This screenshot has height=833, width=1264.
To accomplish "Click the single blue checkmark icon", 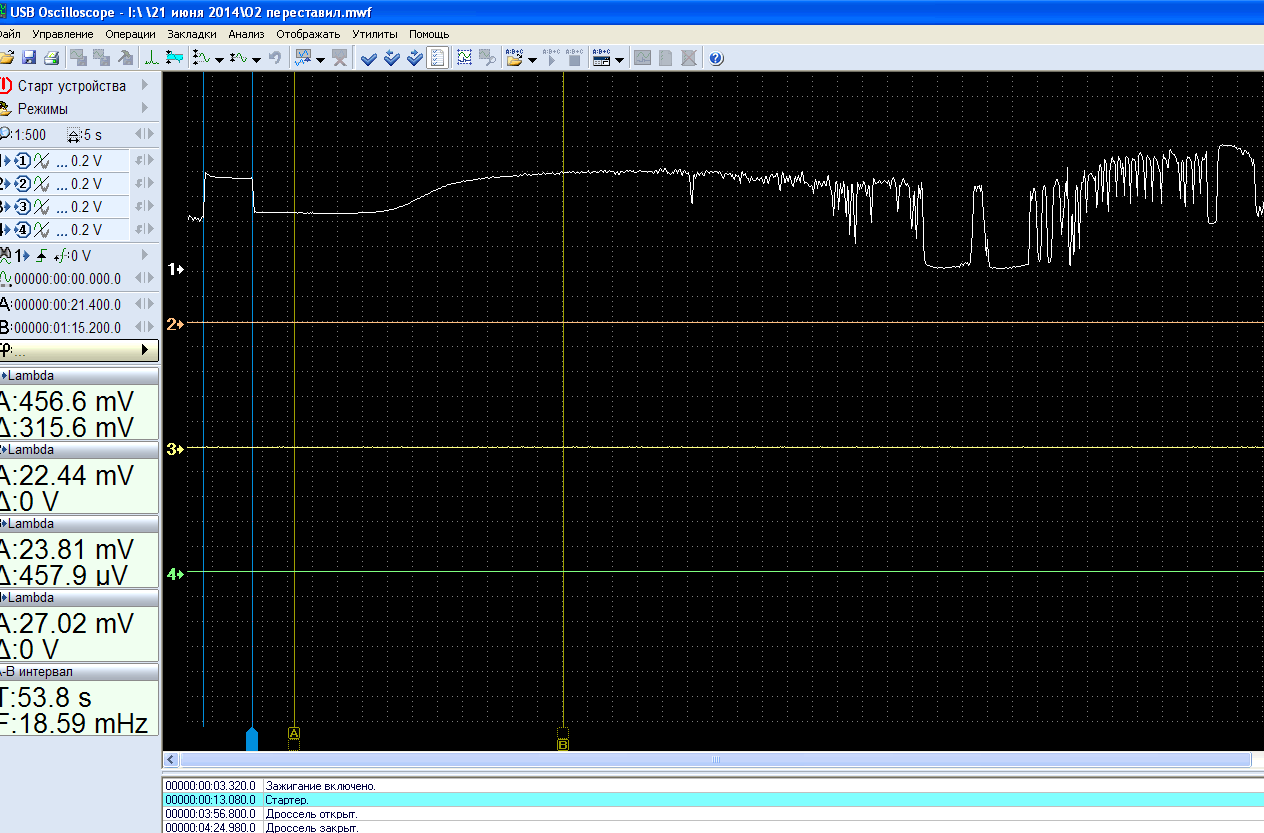I will point(368,58).
